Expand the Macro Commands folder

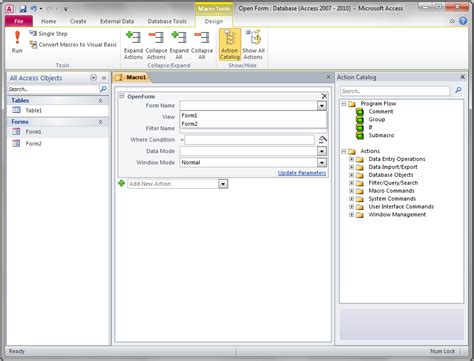pyautogui.click(x=351, y=191)
